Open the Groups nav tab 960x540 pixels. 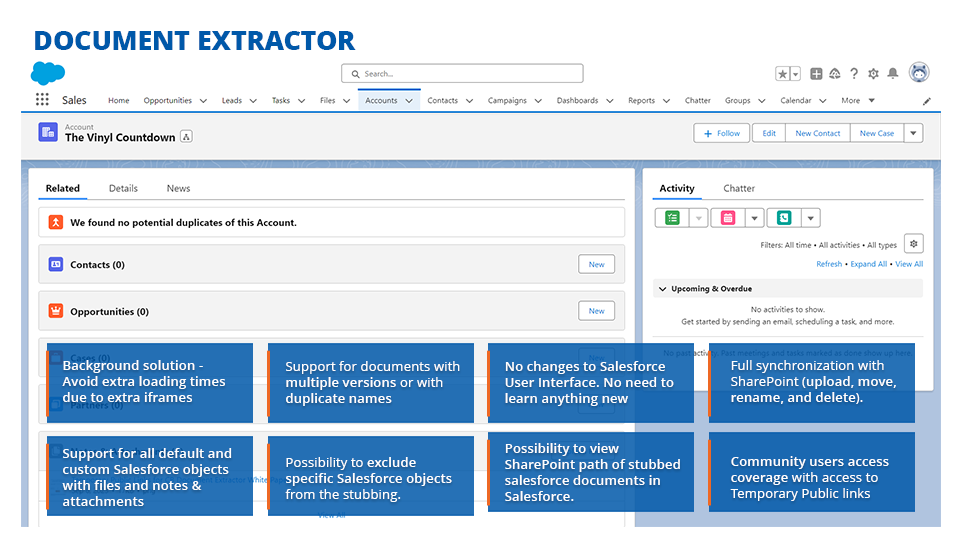(737, 100)
